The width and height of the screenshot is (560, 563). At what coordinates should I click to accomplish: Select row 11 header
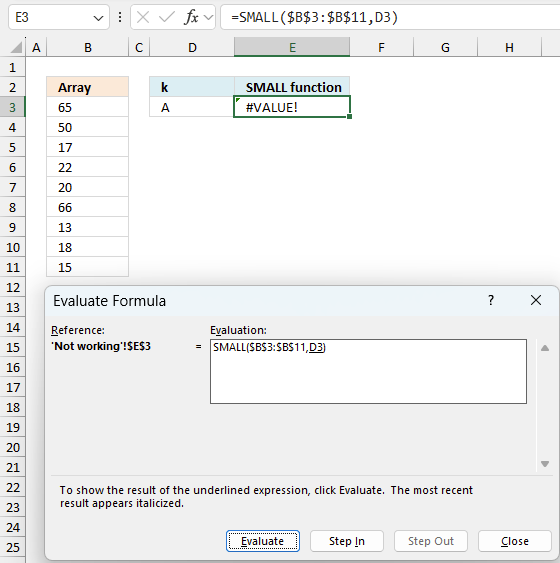(x=13, y=267)
